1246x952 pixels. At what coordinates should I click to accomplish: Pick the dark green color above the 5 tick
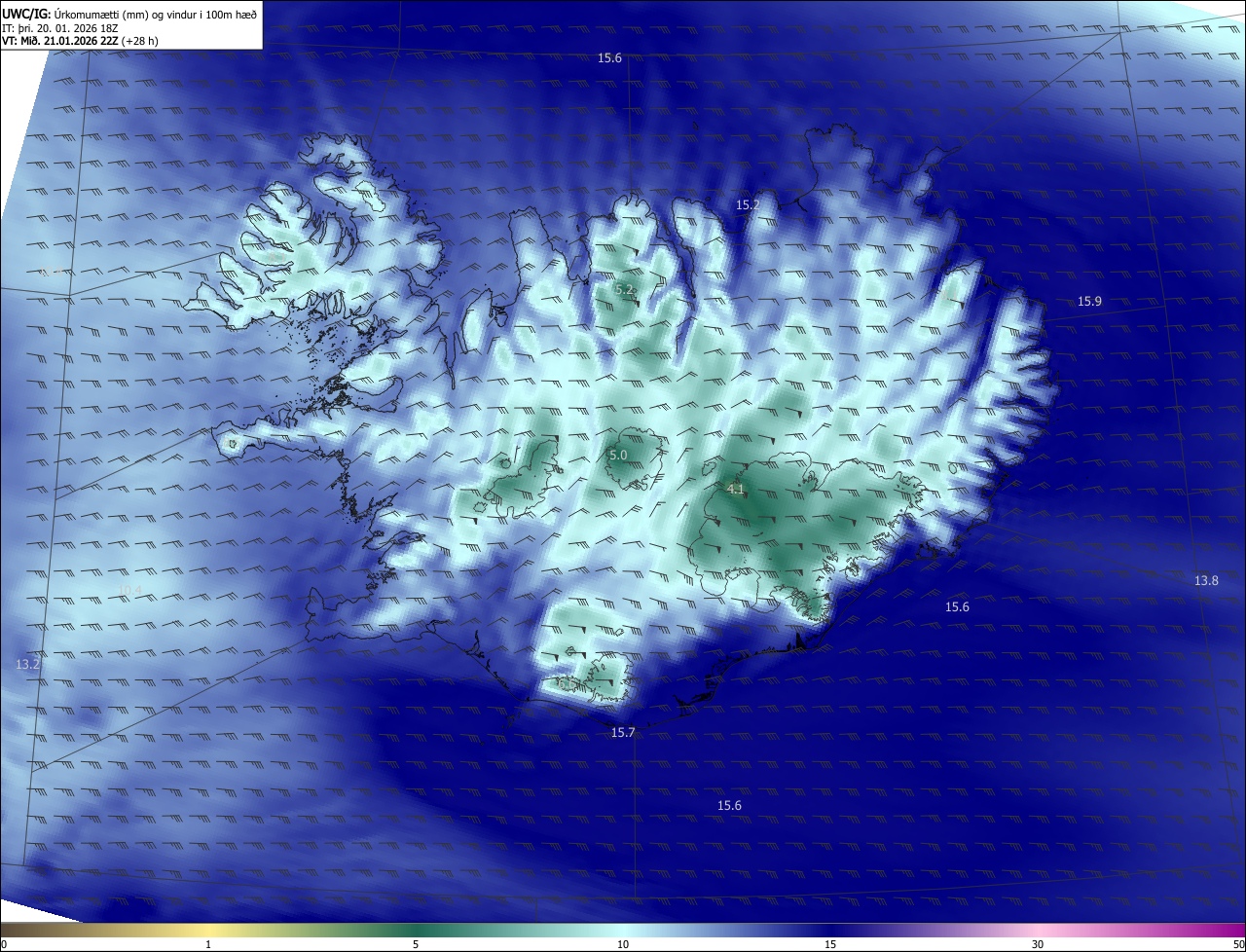[x=416, y=930]
